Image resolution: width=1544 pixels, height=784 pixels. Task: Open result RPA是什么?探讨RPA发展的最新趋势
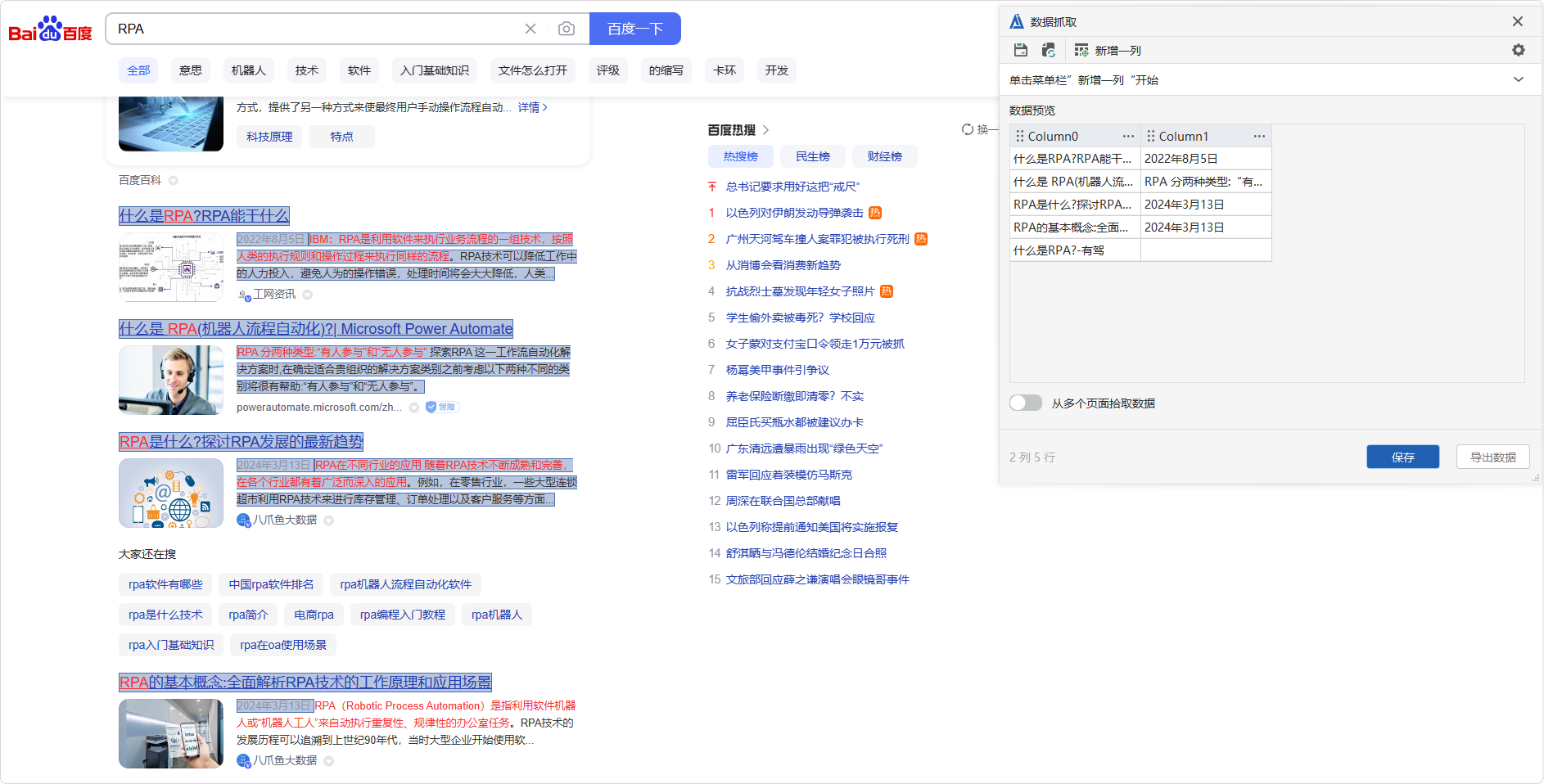tap(241, 441)
